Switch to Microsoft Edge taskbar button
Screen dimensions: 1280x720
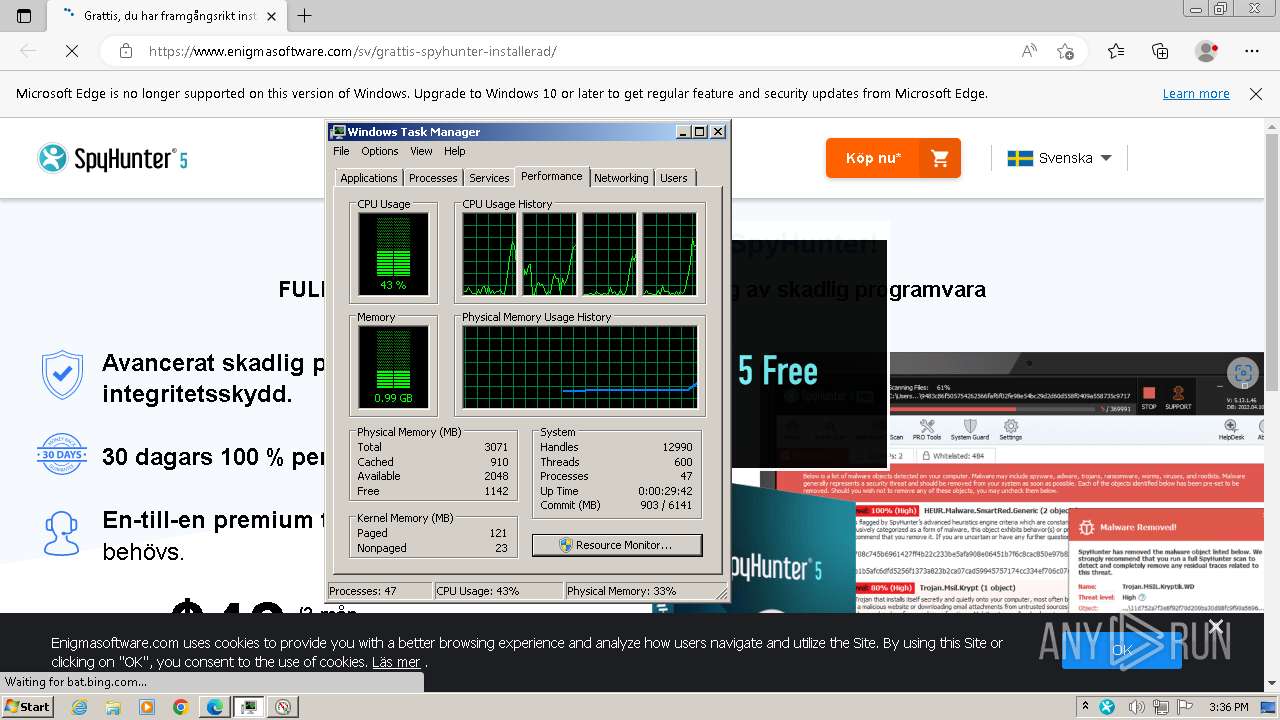215,707
